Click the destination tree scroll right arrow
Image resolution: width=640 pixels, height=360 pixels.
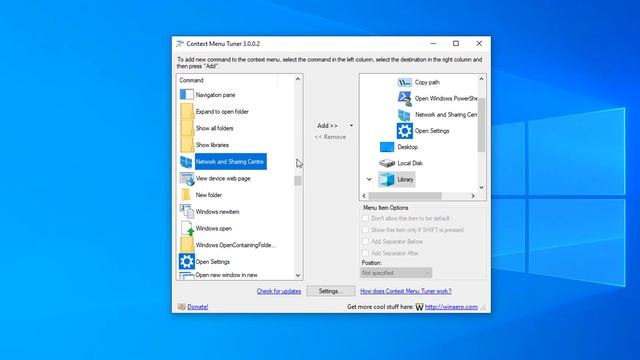click(x=473, y=196)
